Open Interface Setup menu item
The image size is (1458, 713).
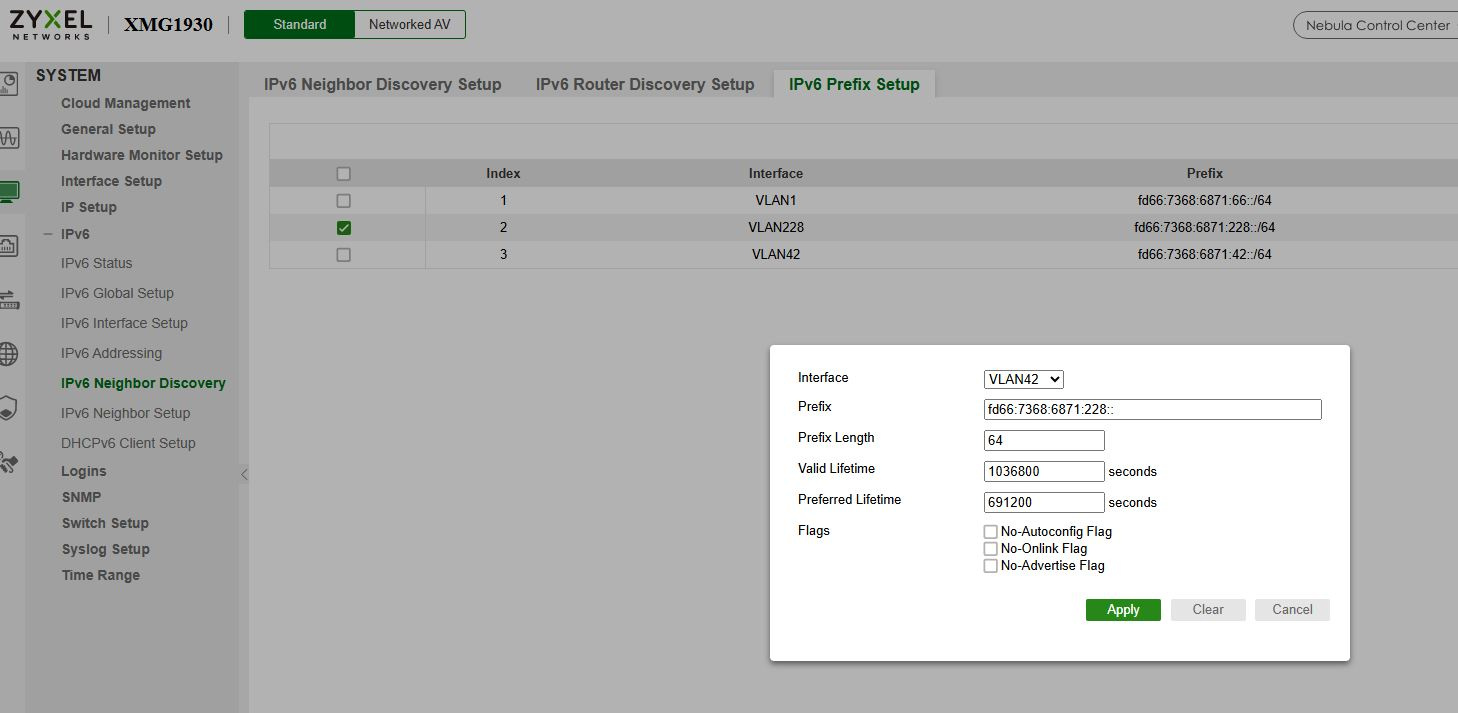point(111,181)
